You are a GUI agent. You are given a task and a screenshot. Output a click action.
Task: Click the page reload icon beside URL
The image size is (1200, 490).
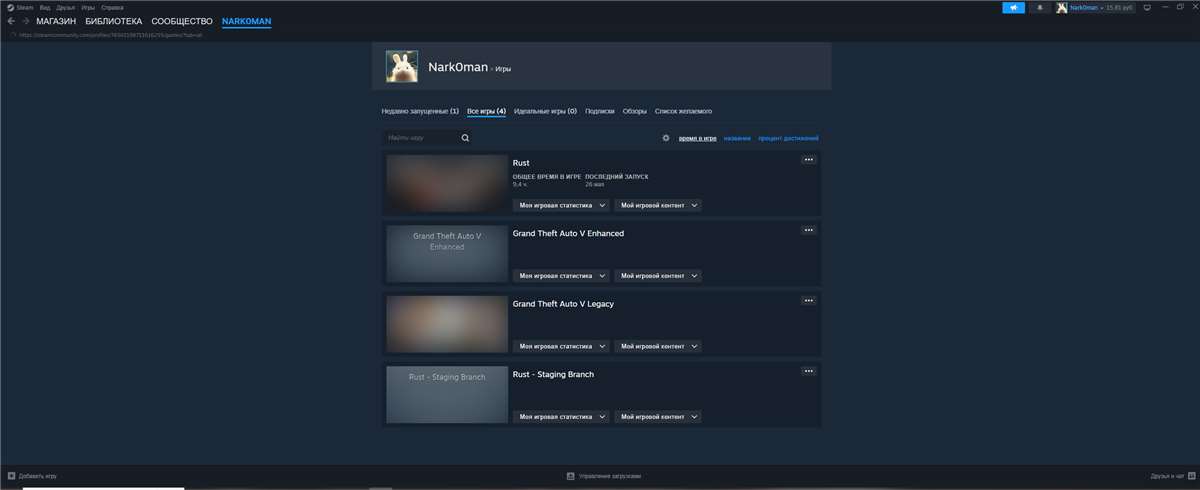click(13, 34)
